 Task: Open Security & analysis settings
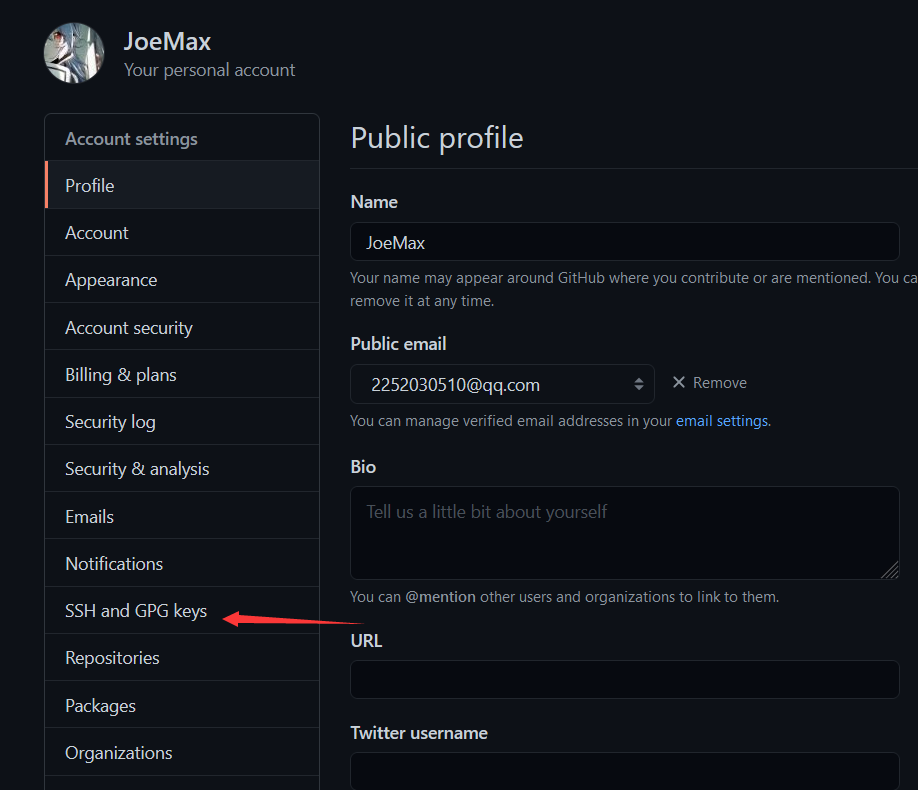(x=182, y=469)
